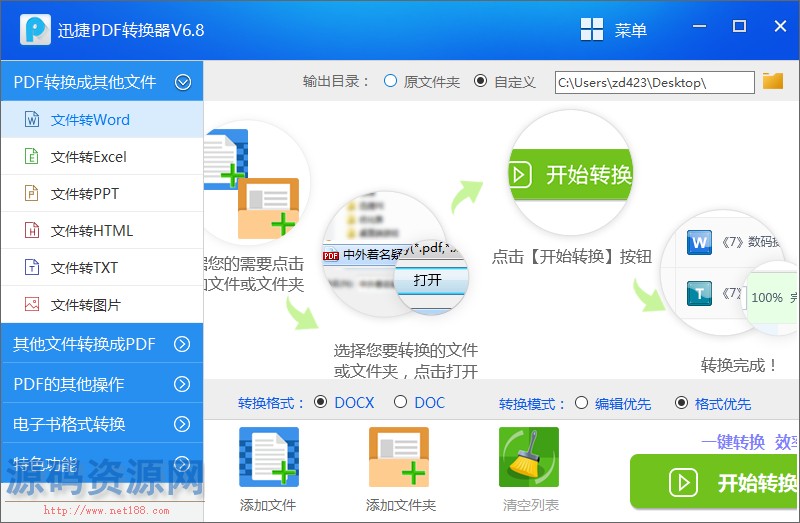This screenshot has height=523, width=800.
Task: Select 文件转TXT in sidebar
Action: (x=102, y=267)
